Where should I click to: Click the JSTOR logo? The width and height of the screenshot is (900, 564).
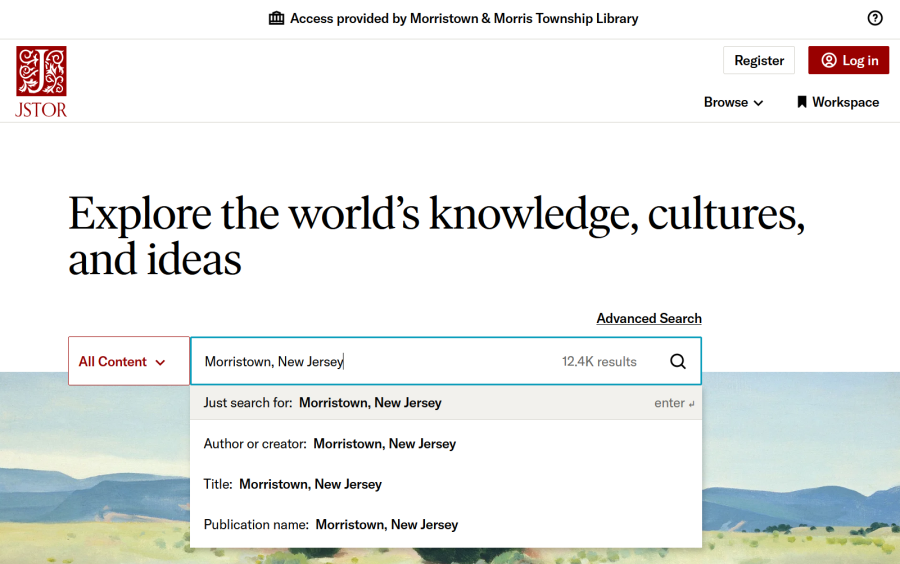pos(41,81)
